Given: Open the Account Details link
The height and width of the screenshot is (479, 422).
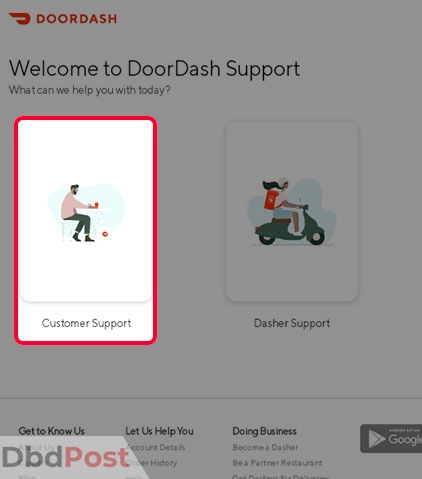Looking at the screenshot, I should 155,447.
